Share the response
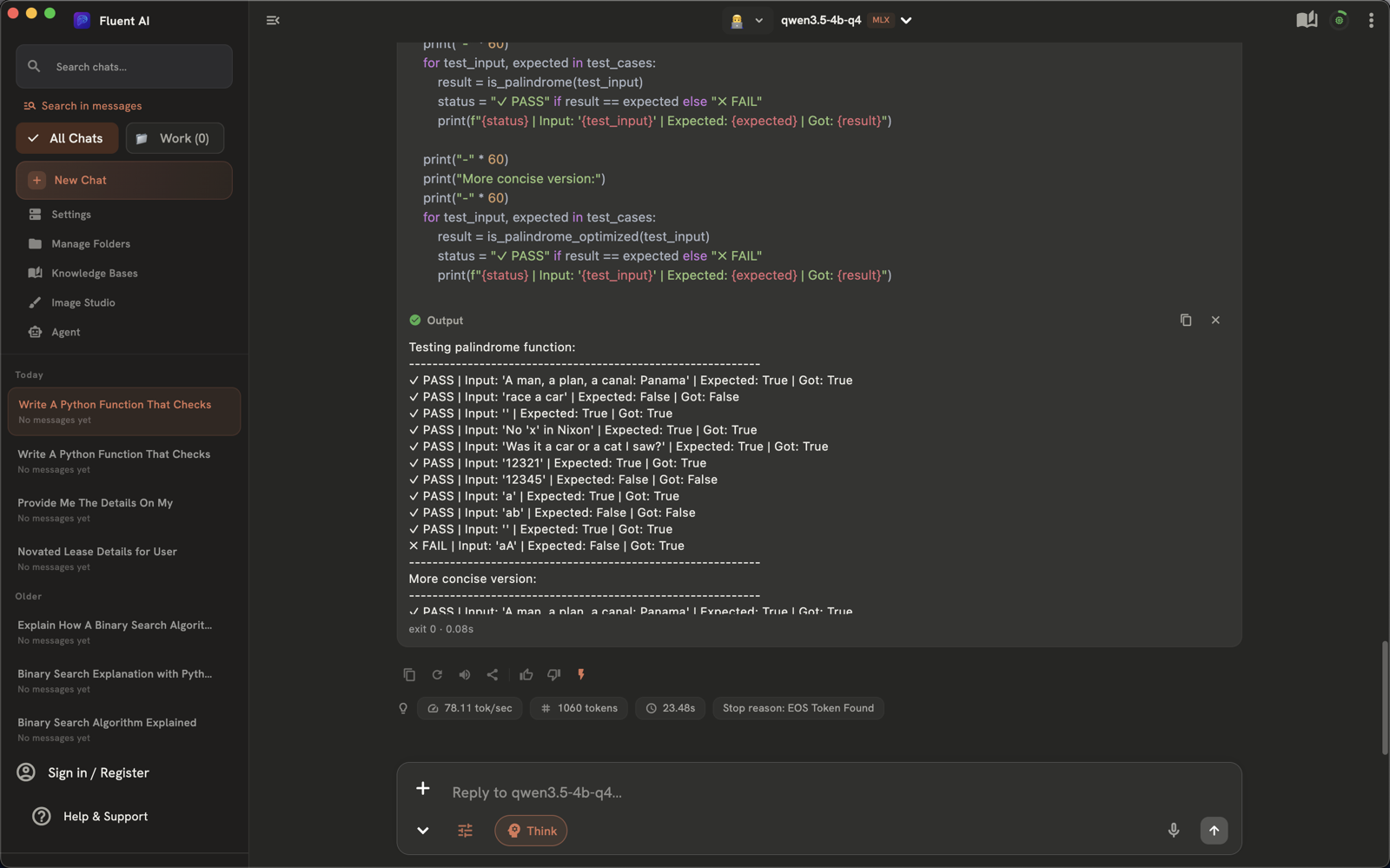Viewport: 1390px width, 868px height. coord(493,675)
